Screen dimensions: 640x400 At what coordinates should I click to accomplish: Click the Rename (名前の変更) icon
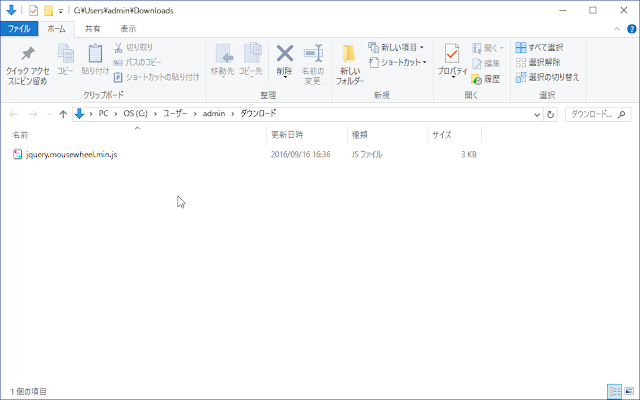point(313,53)
